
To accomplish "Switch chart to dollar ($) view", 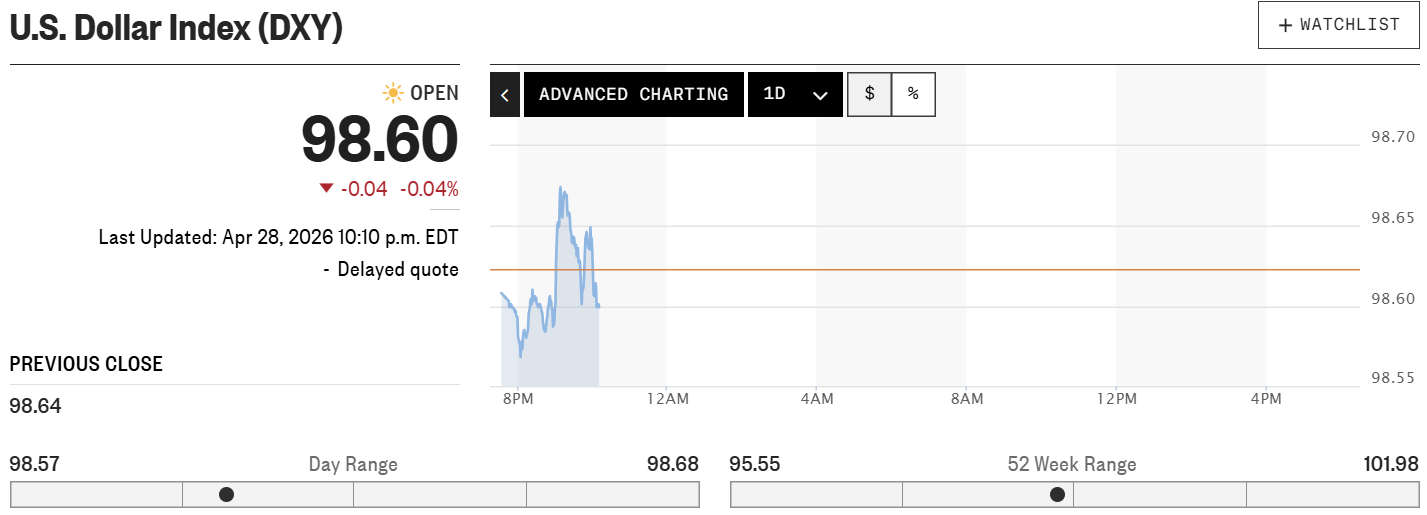I will 870,94.
